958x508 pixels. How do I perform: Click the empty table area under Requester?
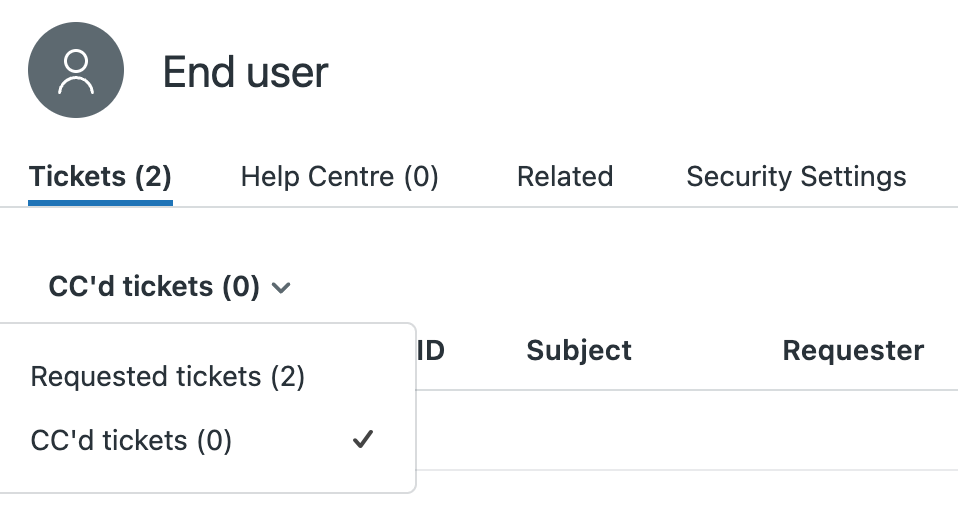[x=852, y=430]
